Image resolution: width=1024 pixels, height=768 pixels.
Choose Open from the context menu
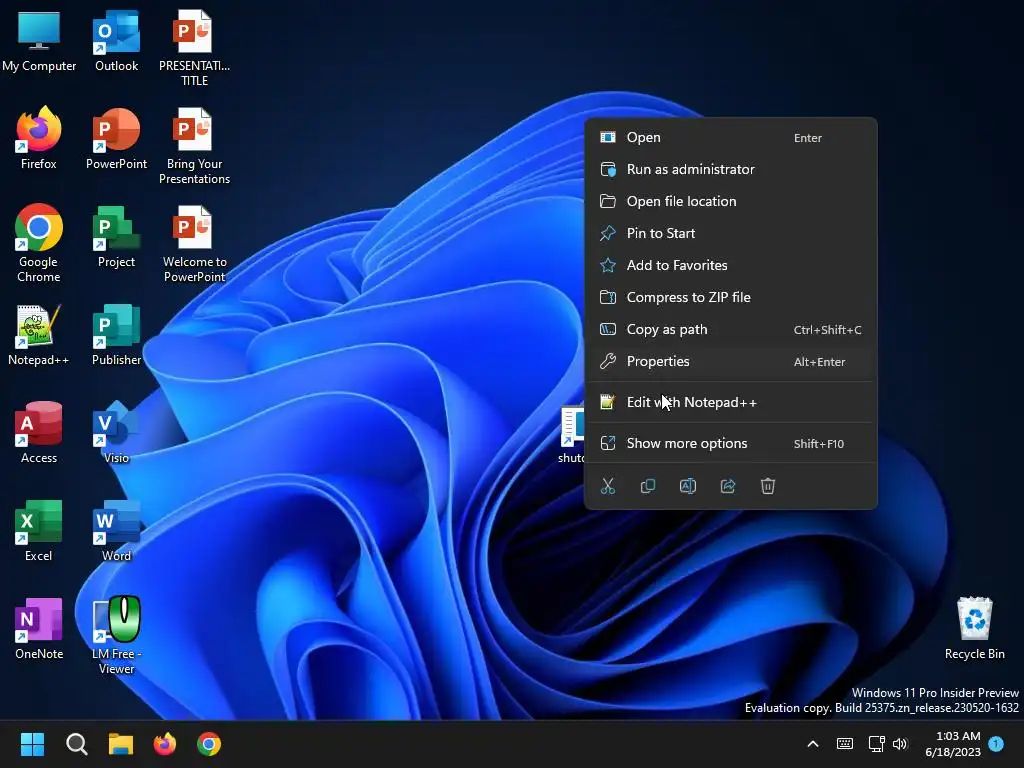(x=730, y=137)
